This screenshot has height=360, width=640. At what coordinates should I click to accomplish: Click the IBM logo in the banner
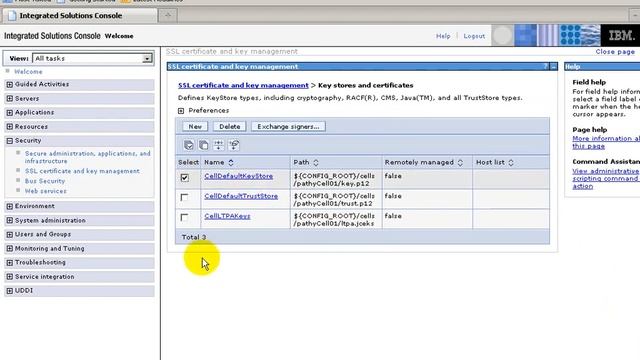(620, 36)
